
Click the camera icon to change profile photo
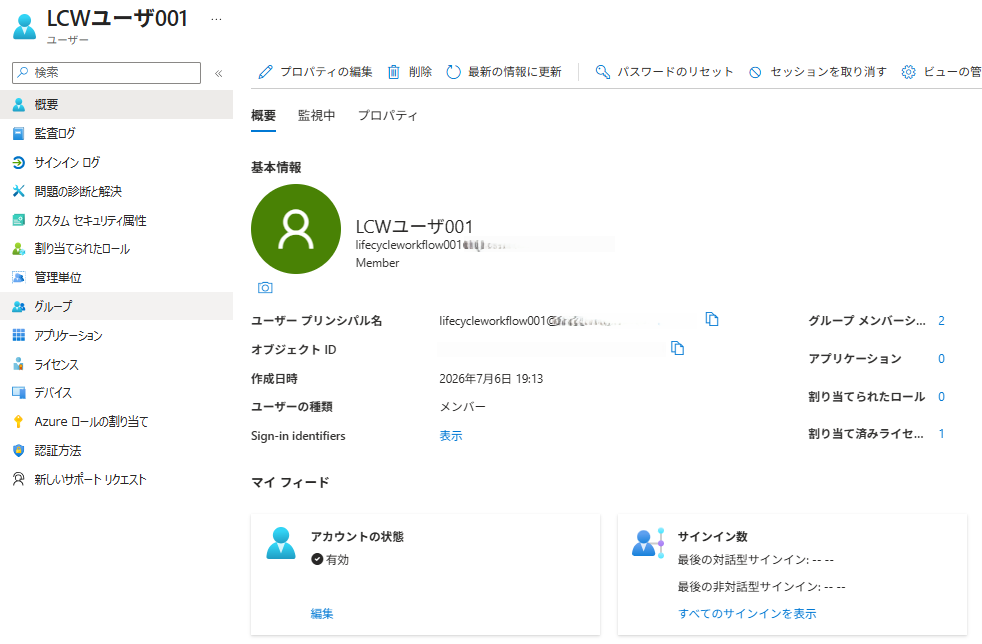coord(266,288)
